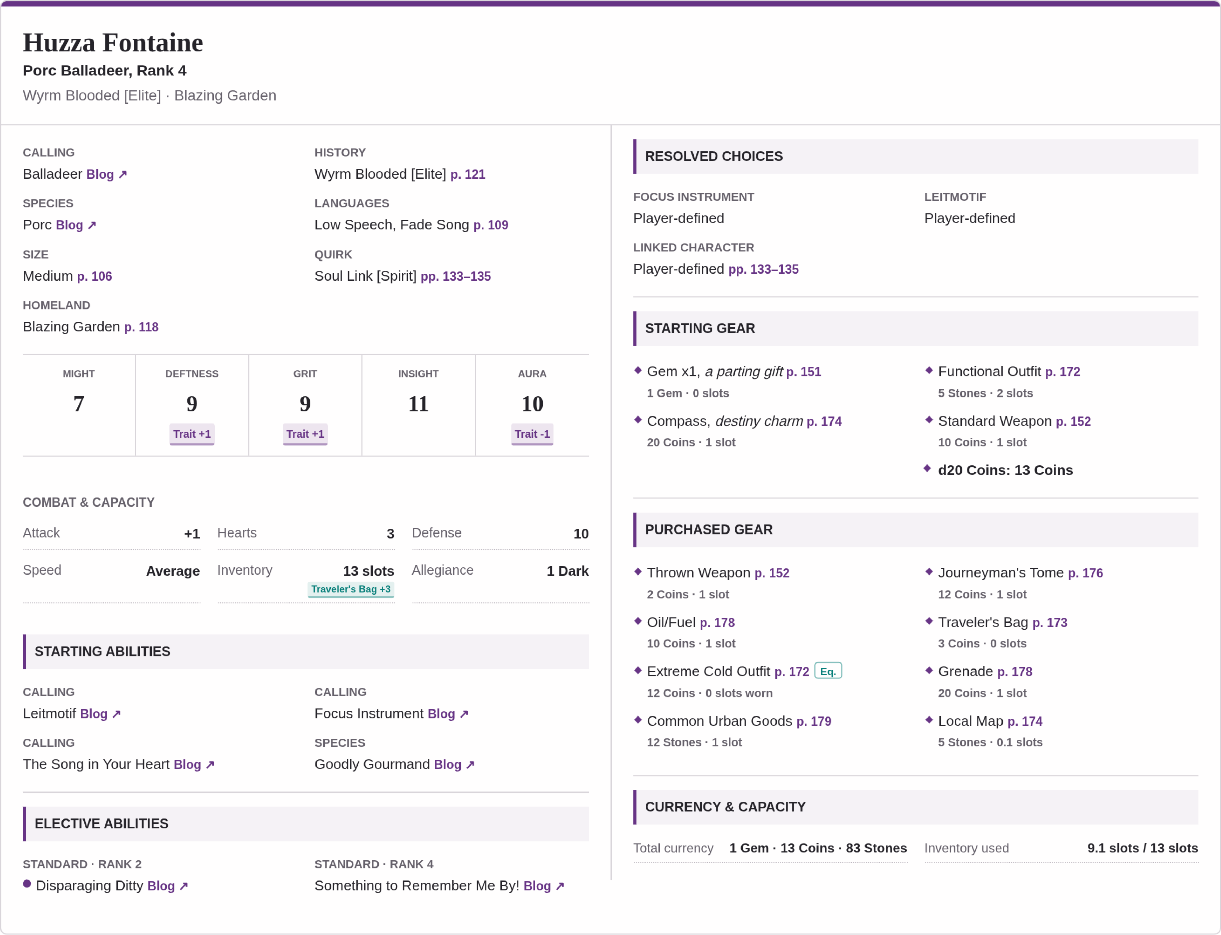1221x935 pixels.
Task: Open the Goodly Gourmand Blog link
Action: point(454,765)
